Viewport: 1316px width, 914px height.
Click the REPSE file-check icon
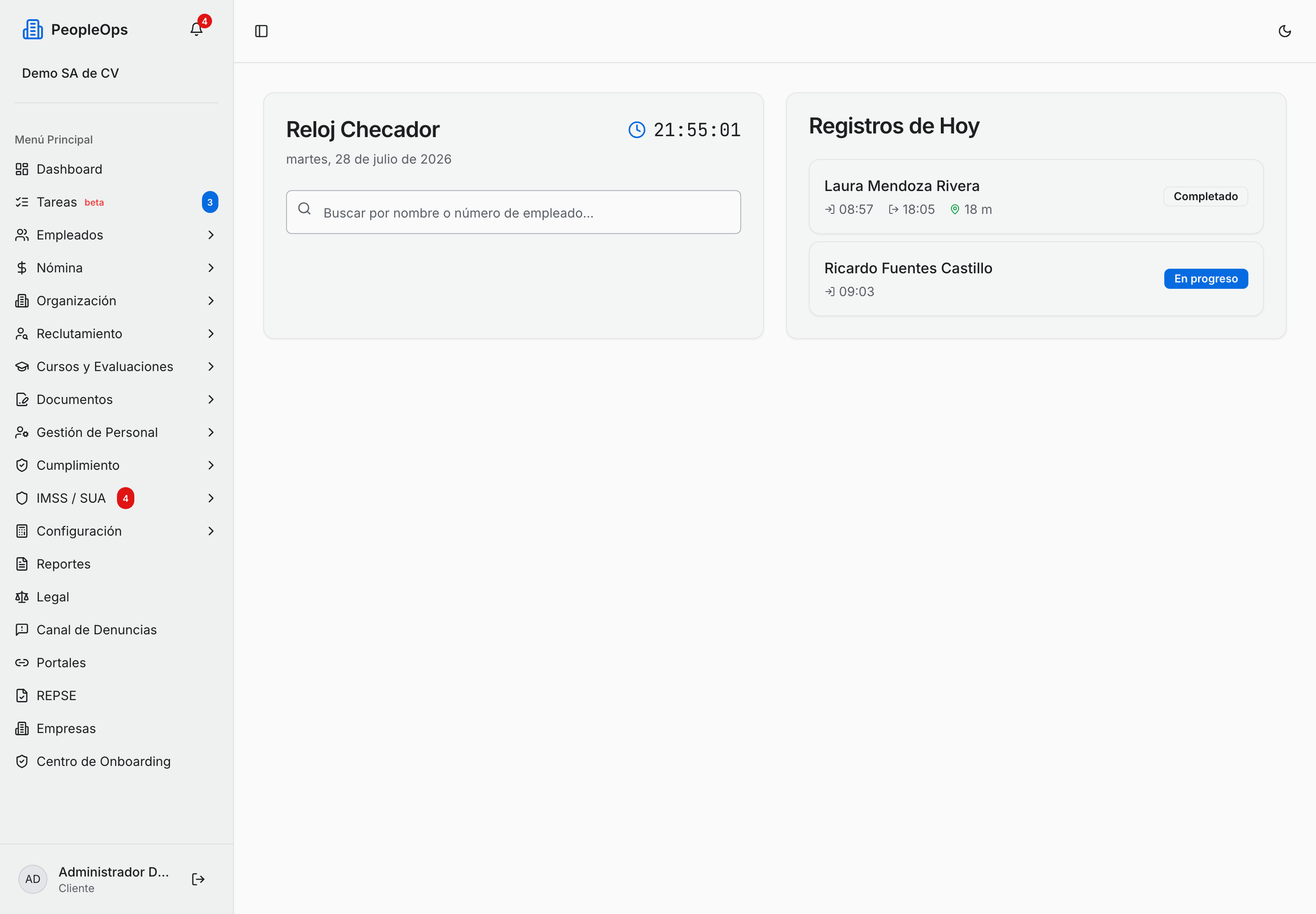point(22,696)
